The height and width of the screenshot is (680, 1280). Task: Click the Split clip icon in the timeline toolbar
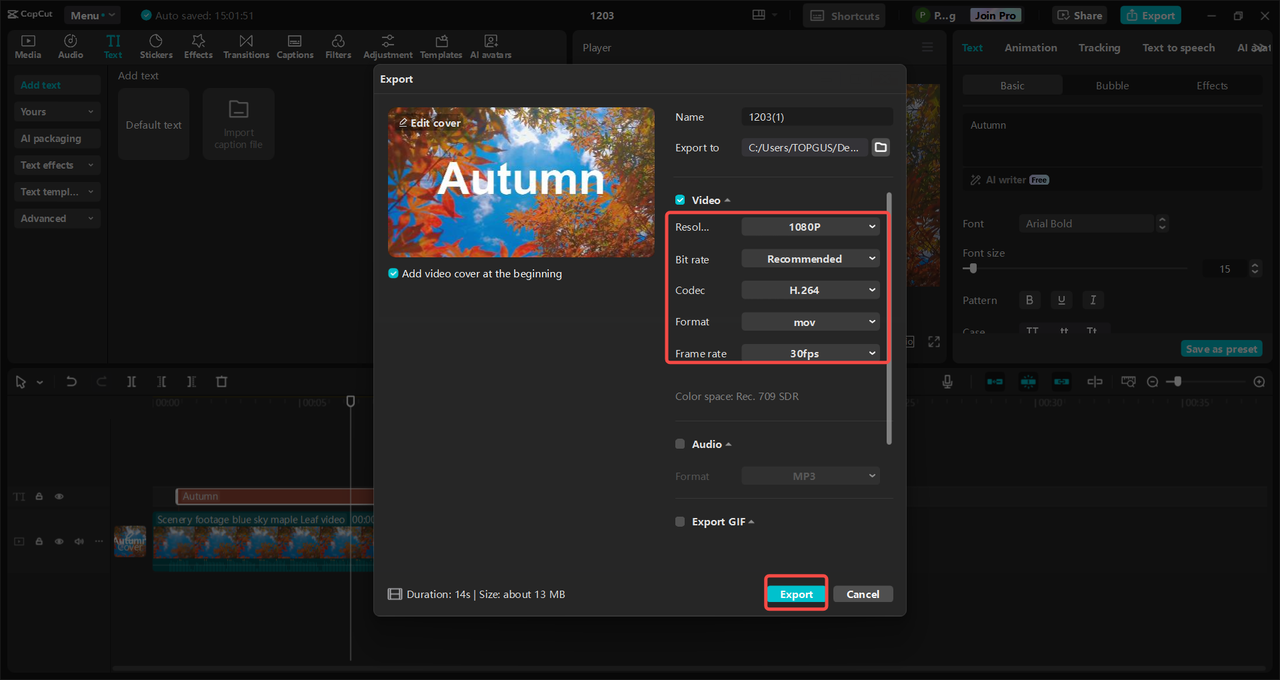click(131, 382)
